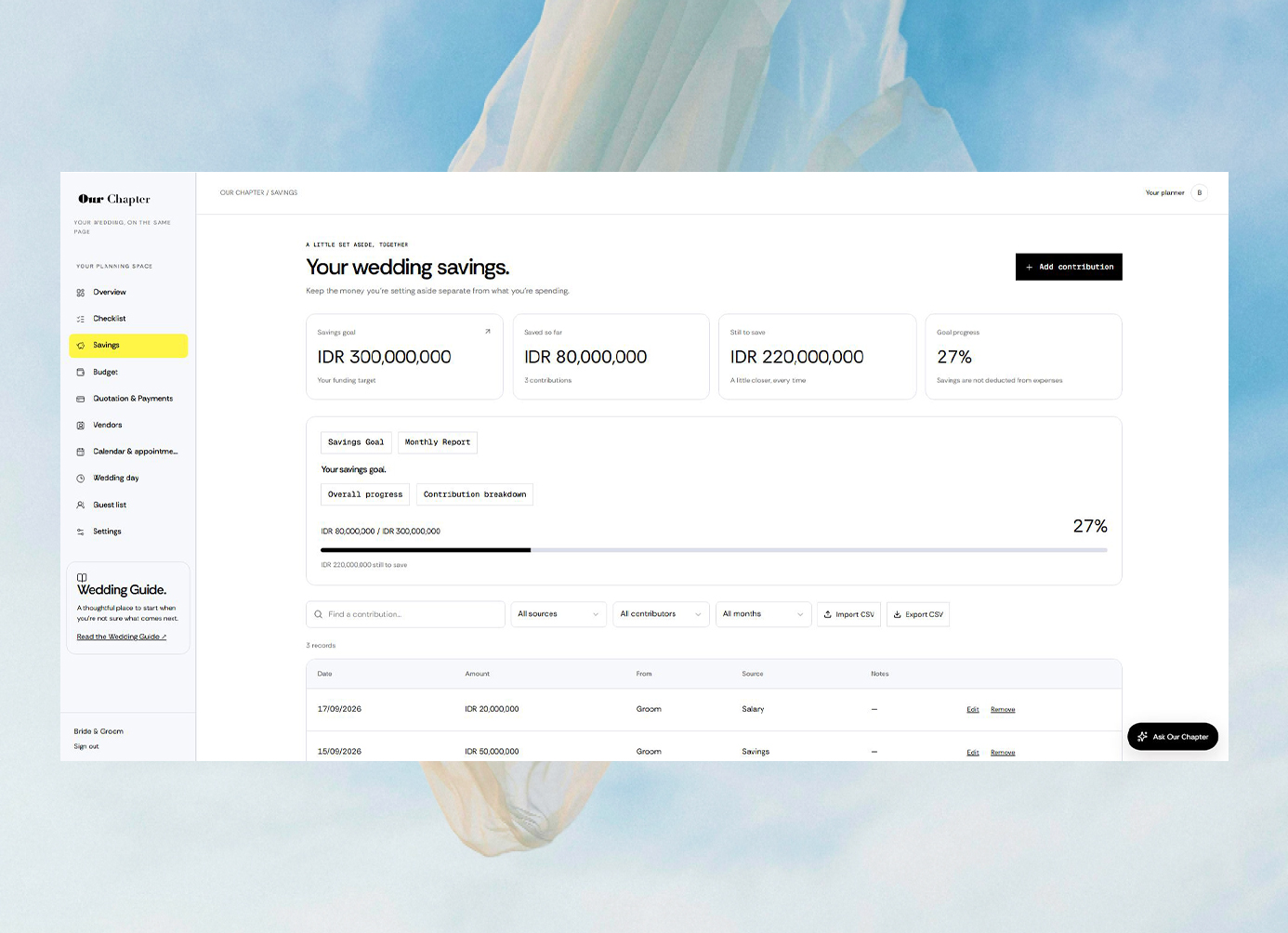Click the Still to save IDR 220,000,000 card
Screen dimensions: 1288x933
coord(817,357)
